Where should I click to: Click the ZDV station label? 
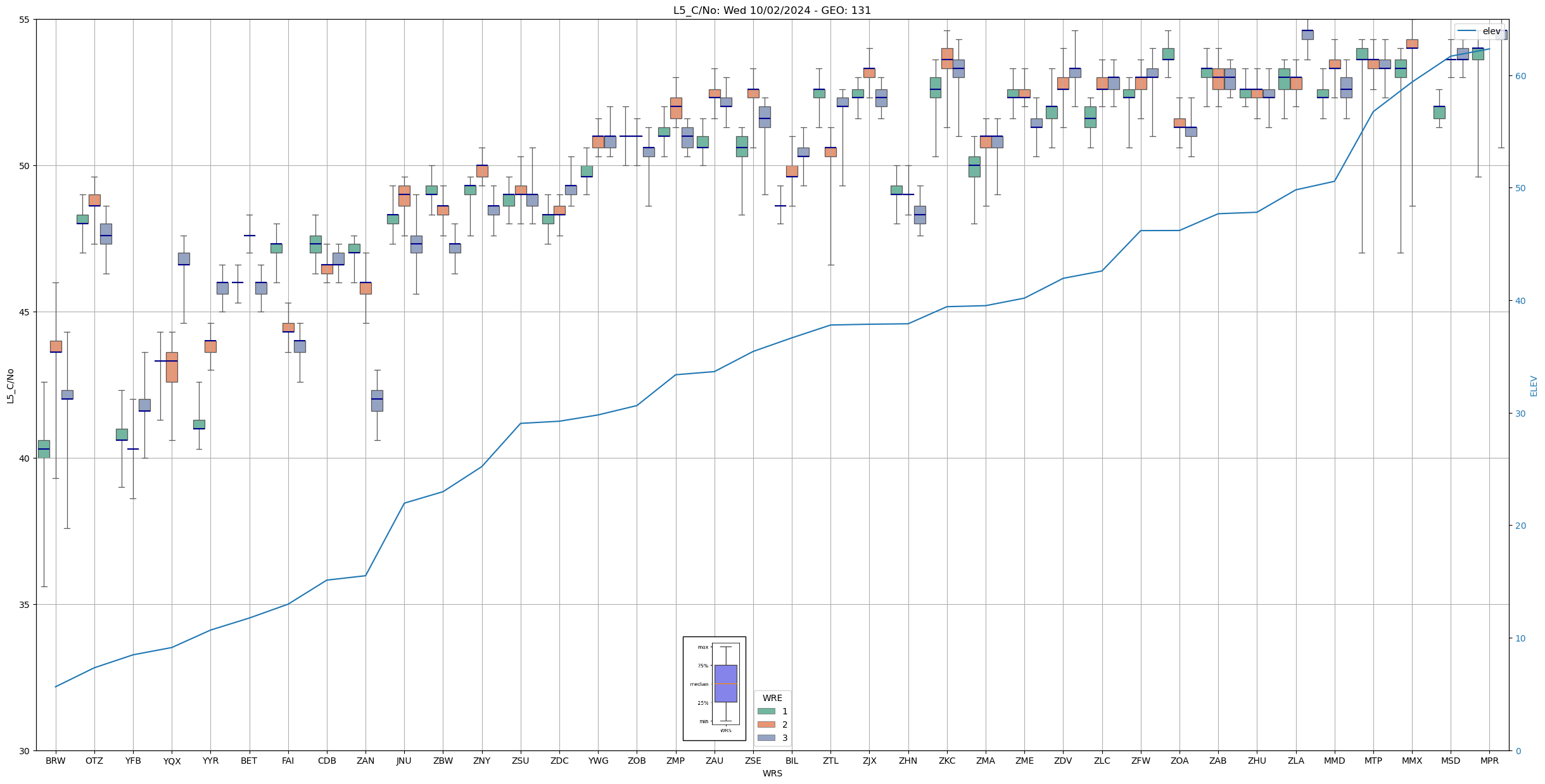[x=1063, y=761]
